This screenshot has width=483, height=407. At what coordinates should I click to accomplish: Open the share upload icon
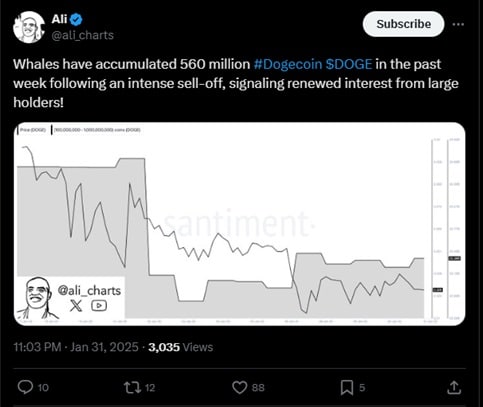(x=454, y=387)
